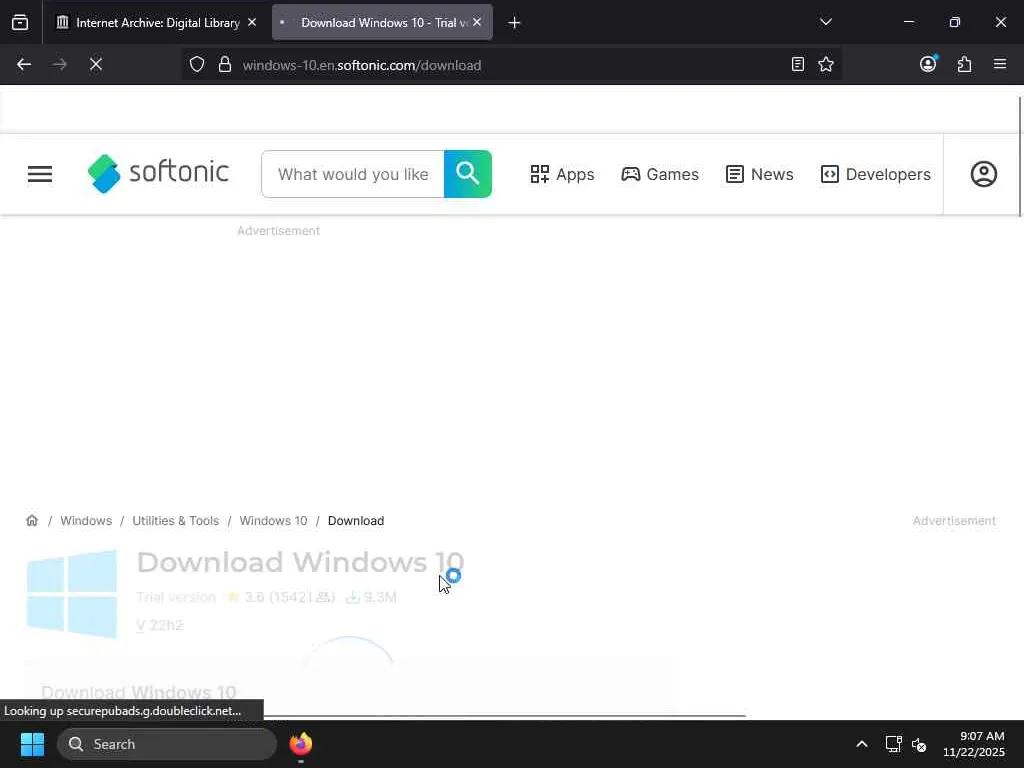The height and width of the screenshot is (768, 1024).
Task: Open Firefox View recent browsing icon
Action: (20, 22)
